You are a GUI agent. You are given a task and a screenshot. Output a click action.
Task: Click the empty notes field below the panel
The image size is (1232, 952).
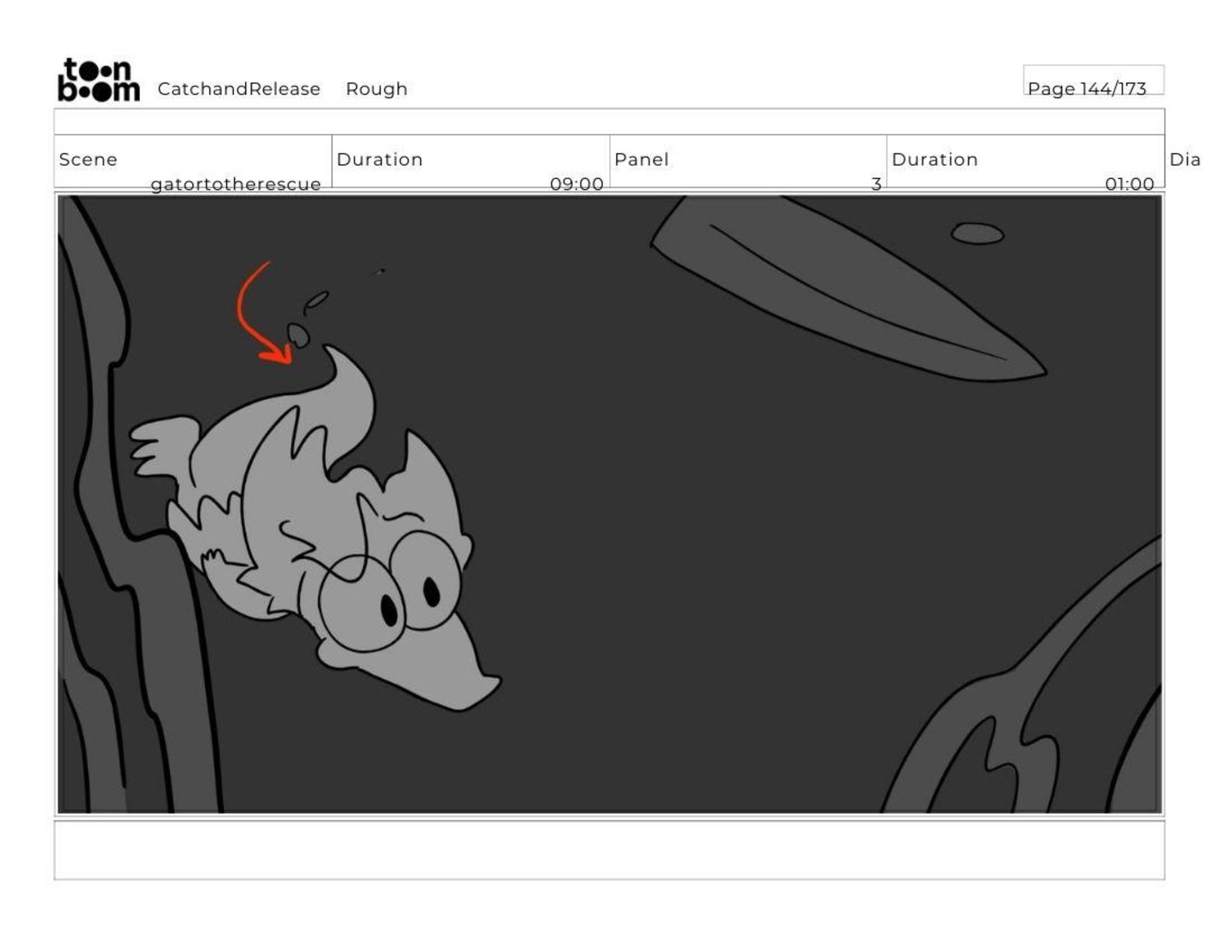[609, 850]
